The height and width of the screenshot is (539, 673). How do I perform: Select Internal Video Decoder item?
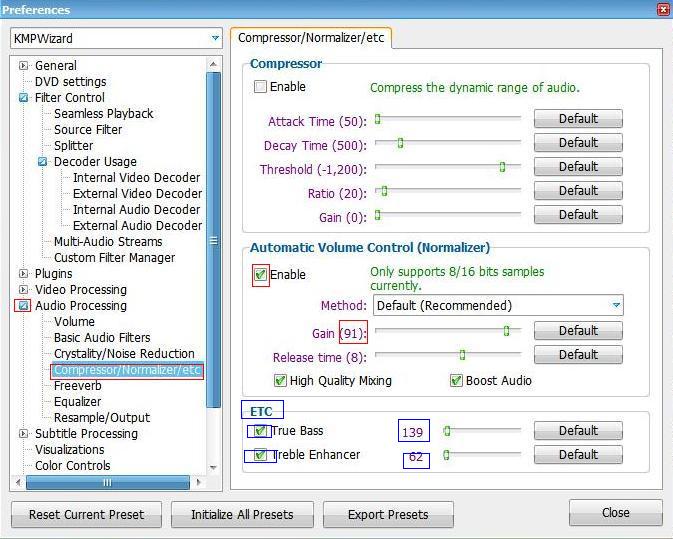point(136,178)
